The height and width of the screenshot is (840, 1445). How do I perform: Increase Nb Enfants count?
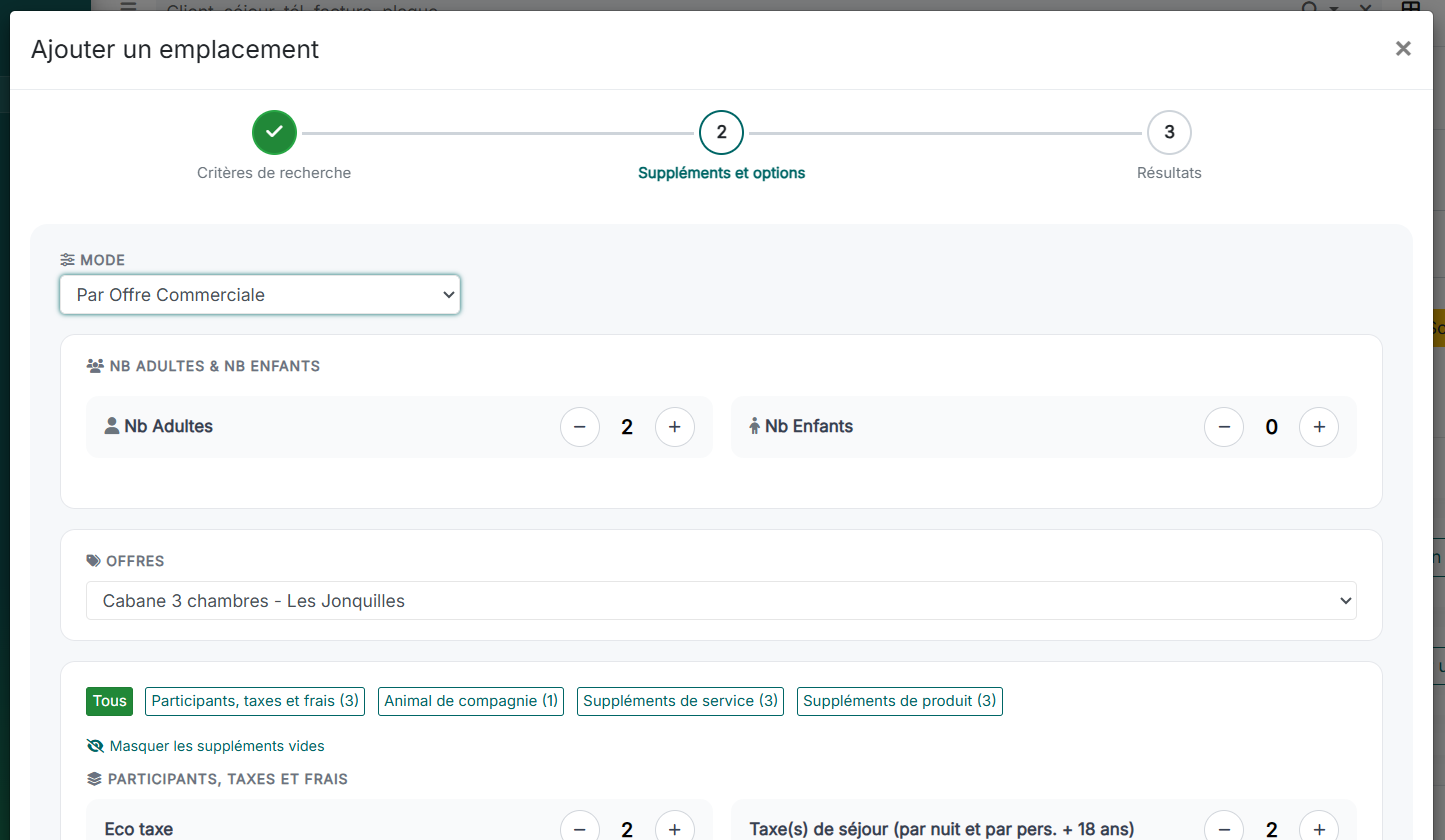[x=1319, y=427]
